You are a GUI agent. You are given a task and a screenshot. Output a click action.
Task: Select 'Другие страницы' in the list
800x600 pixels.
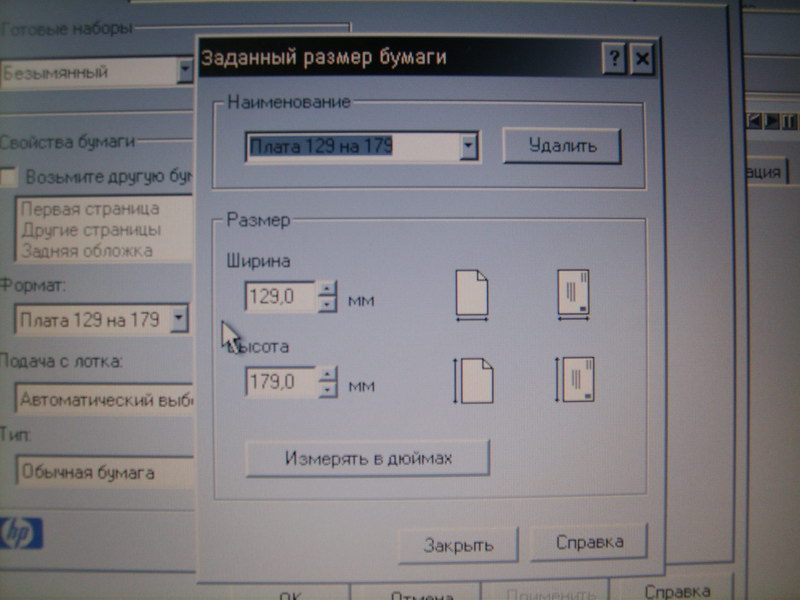pyautogui.click(x=90, y=230)
